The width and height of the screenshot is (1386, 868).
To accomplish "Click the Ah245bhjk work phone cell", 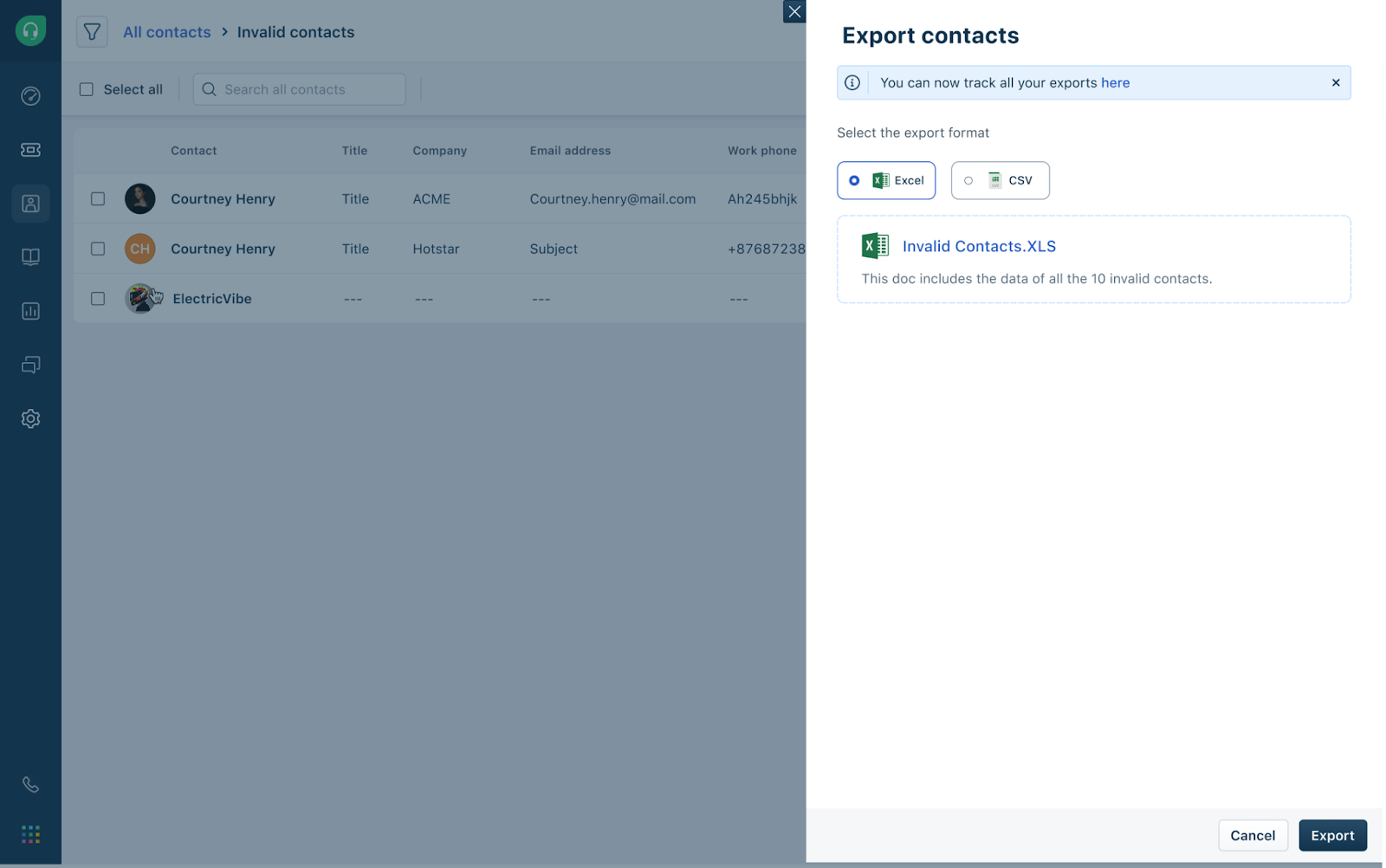I will (762, 199).
